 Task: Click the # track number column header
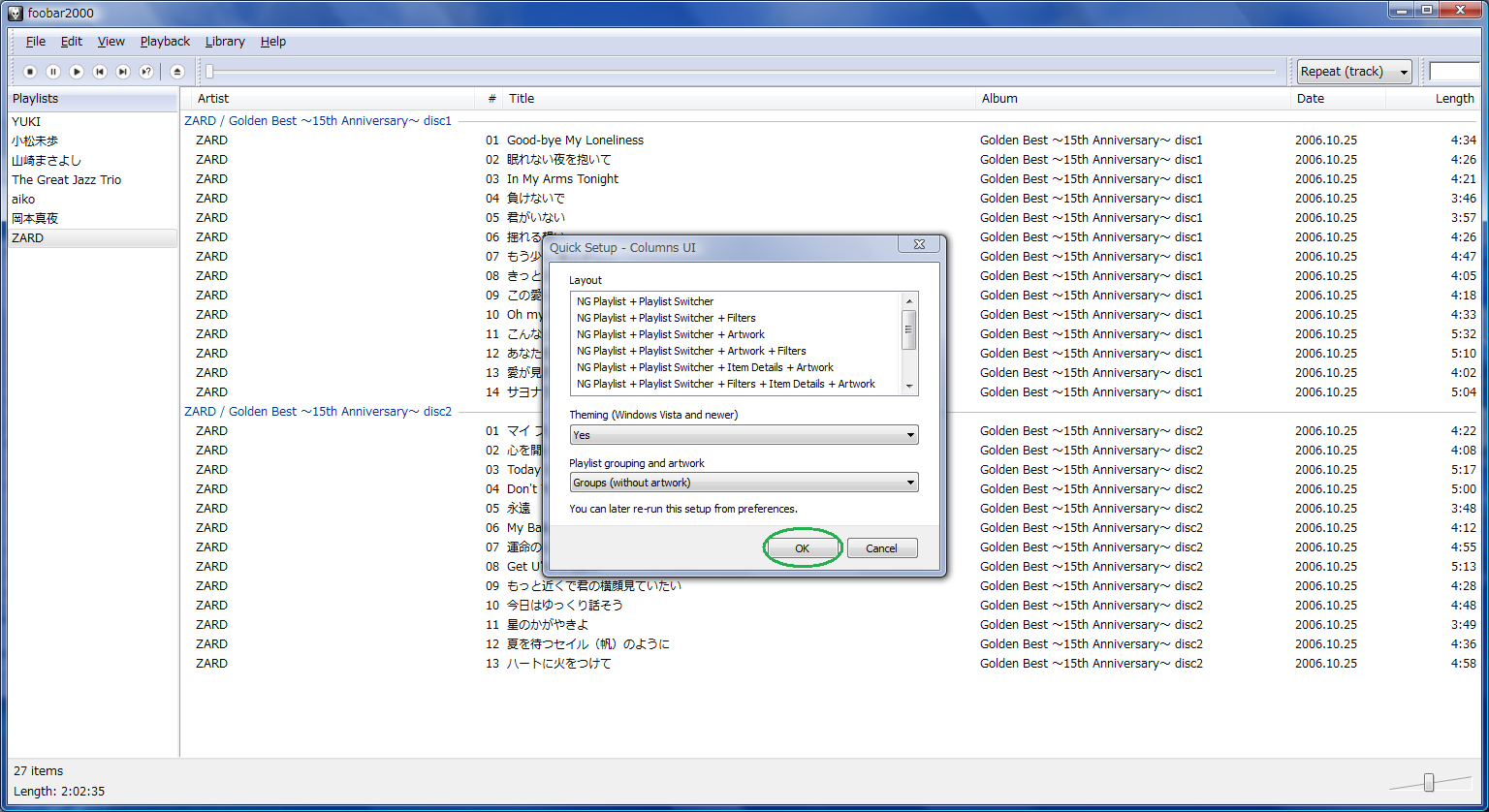click(x=491, y=99)
